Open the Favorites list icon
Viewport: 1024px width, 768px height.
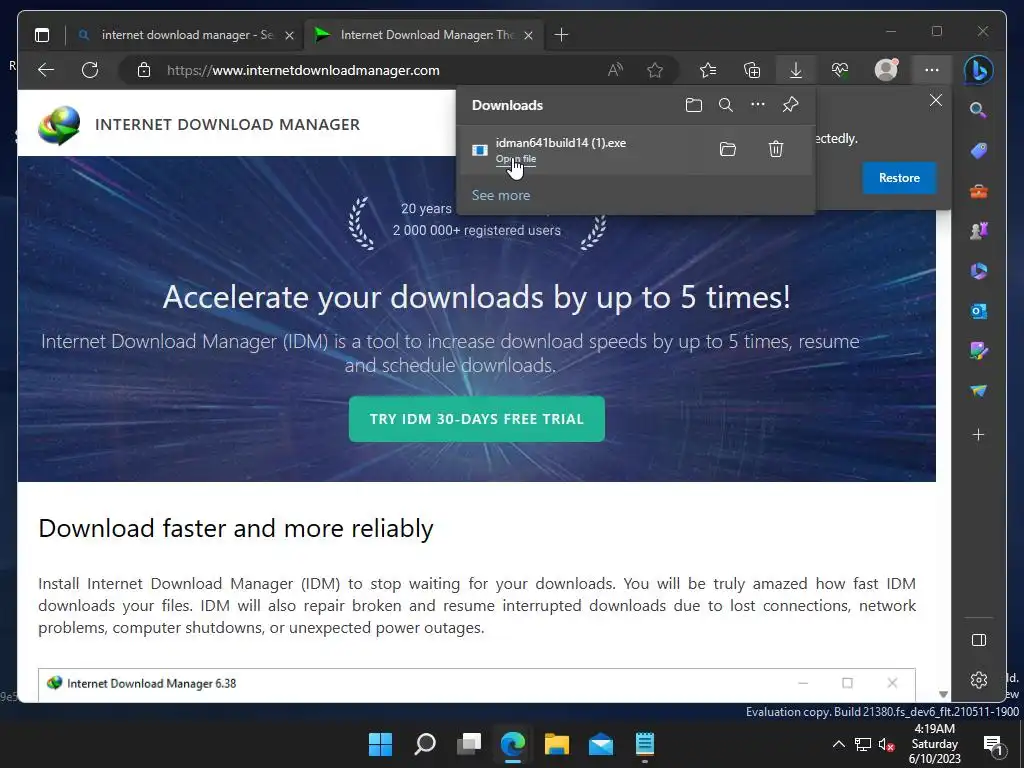[x=708, y=70]
